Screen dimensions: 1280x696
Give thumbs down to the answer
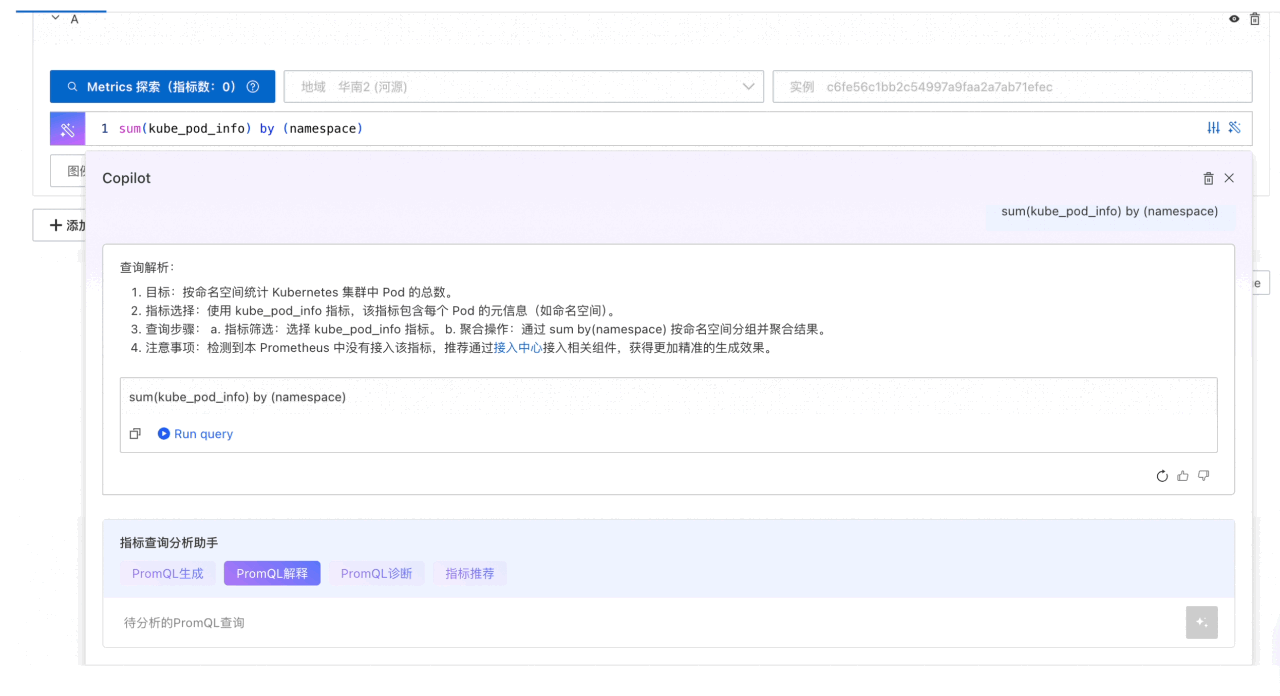click(1204, 476)
